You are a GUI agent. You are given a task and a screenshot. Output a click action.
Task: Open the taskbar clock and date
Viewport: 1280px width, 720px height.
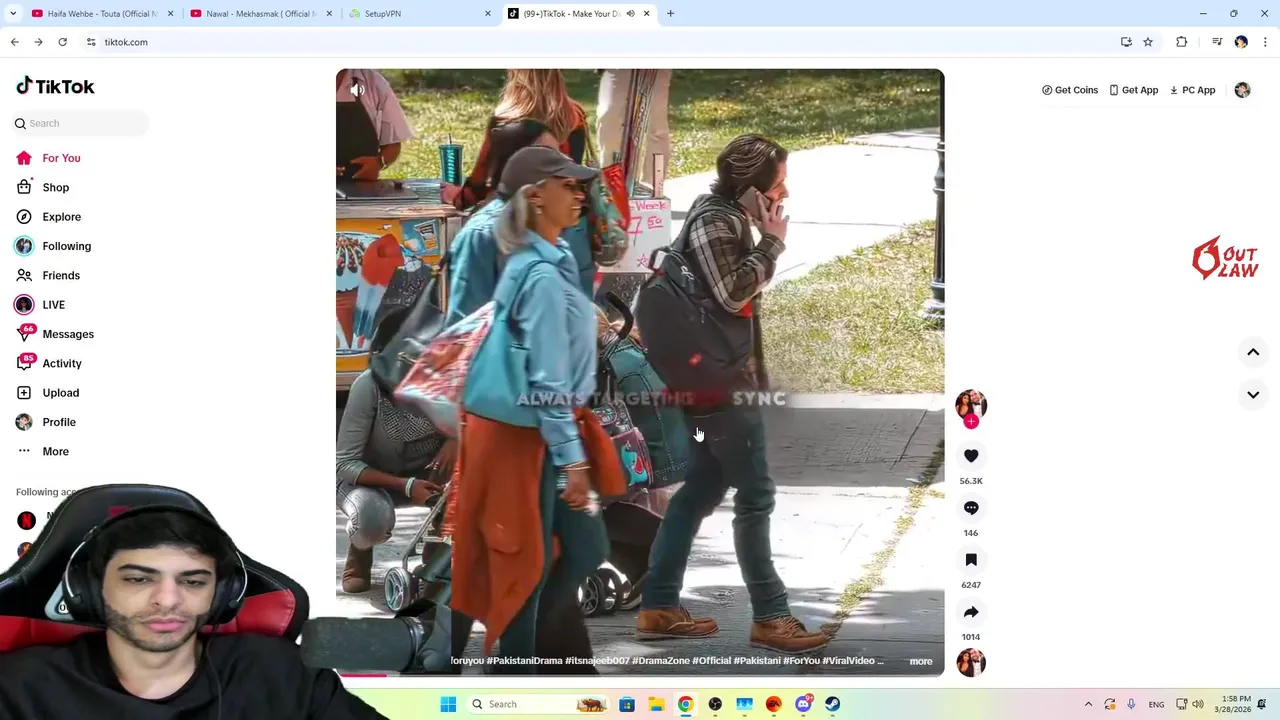click(1236, 704)
